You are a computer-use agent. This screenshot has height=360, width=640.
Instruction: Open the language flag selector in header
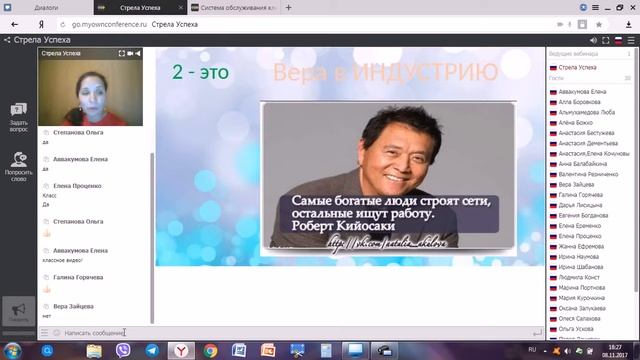tap(619, 40)
